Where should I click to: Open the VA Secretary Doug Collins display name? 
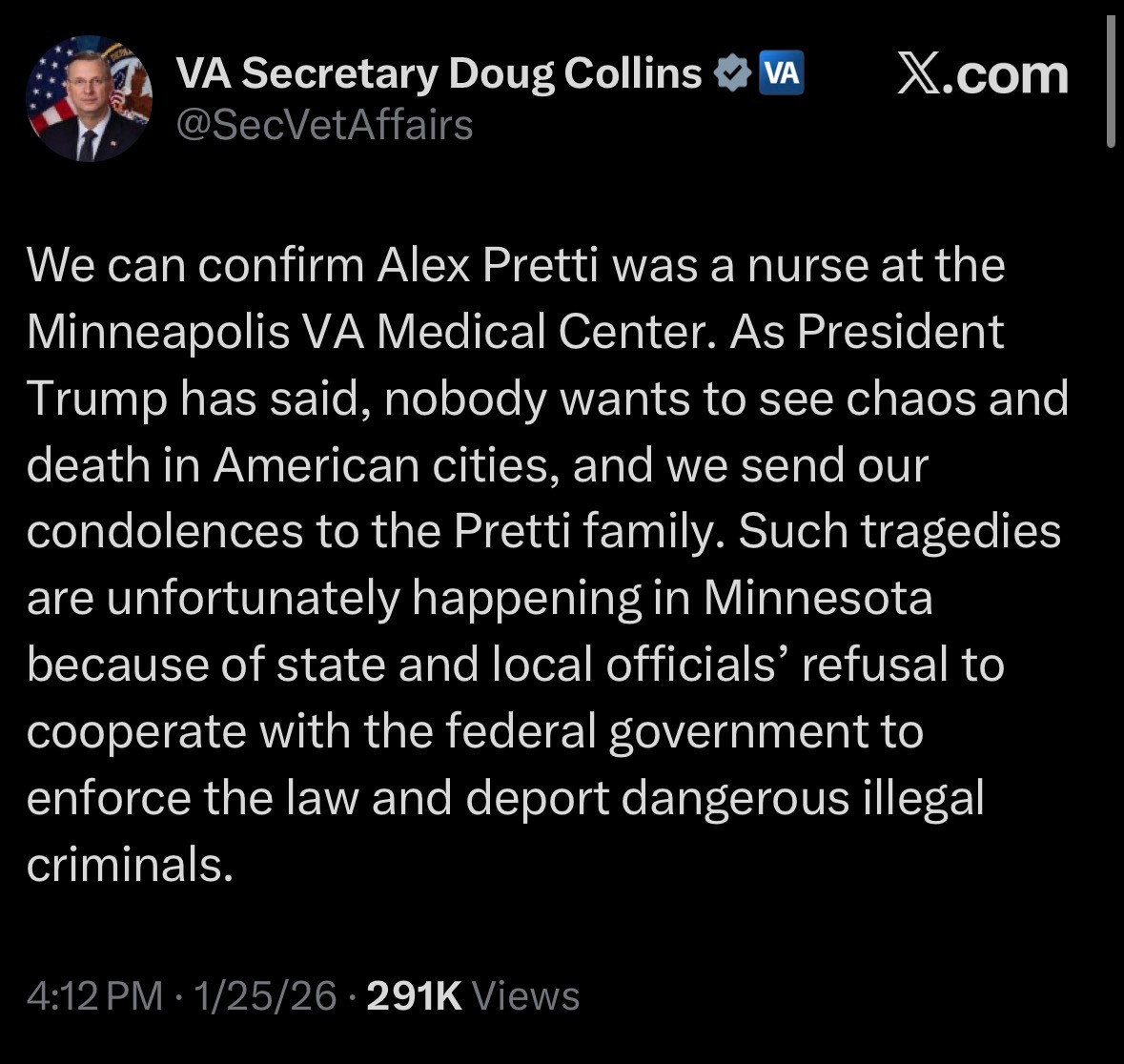439,73
